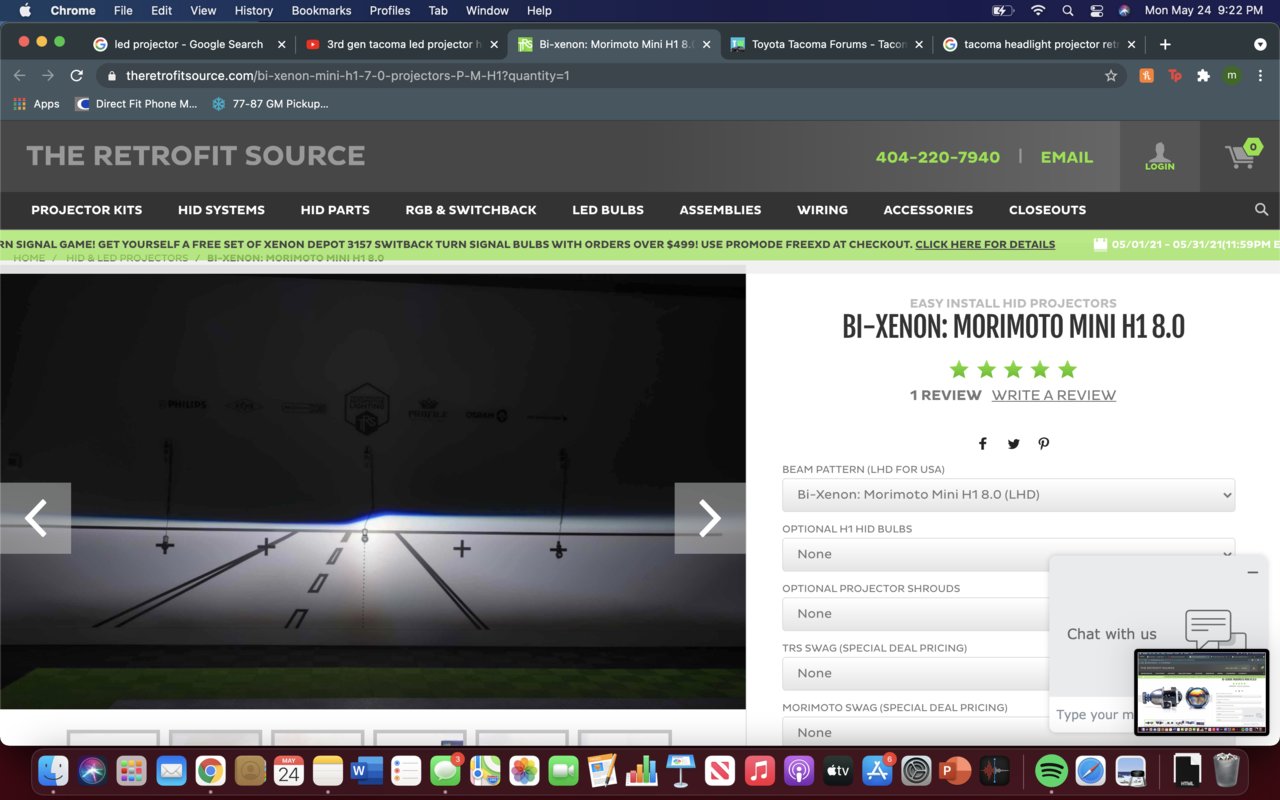Open the 'Click here for details' promo link
Screen dimensions: 1280x800
pyautogui.click(x=985, y=244)
